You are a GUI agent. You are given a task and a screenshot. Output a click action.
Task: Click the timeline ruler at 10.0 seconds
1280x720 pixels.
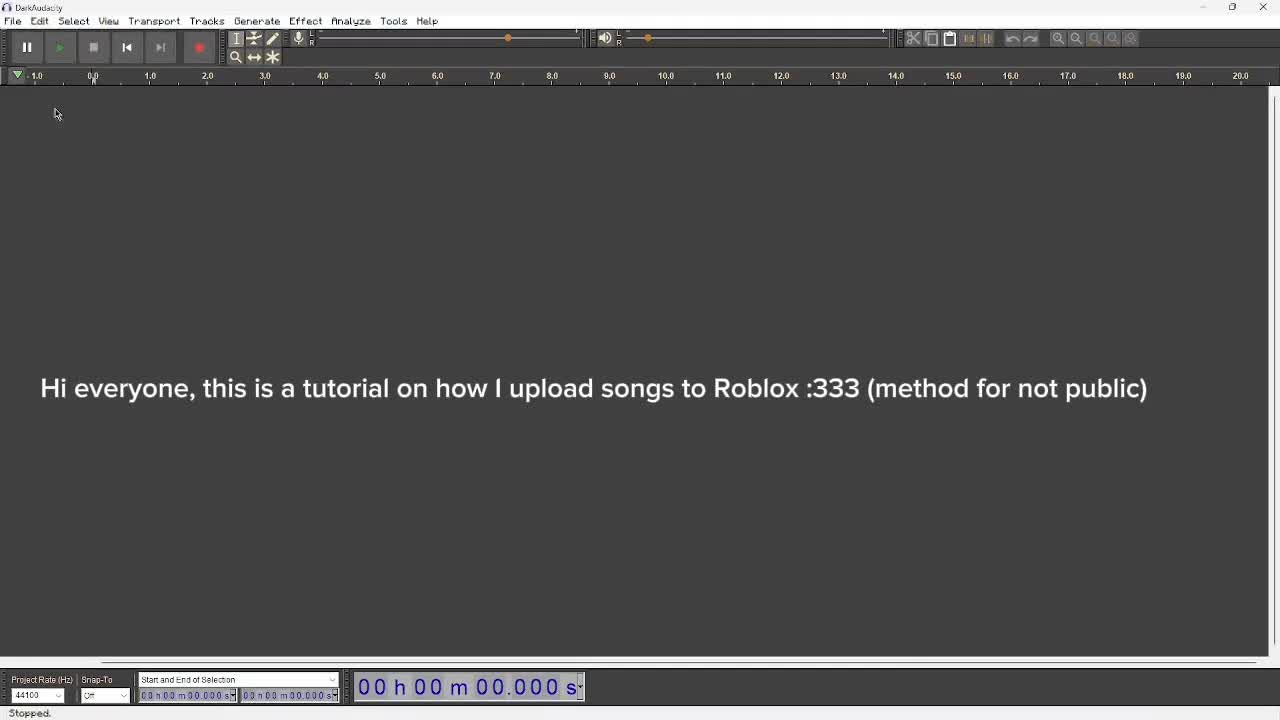pyautogui.click(x=666, y=76)
